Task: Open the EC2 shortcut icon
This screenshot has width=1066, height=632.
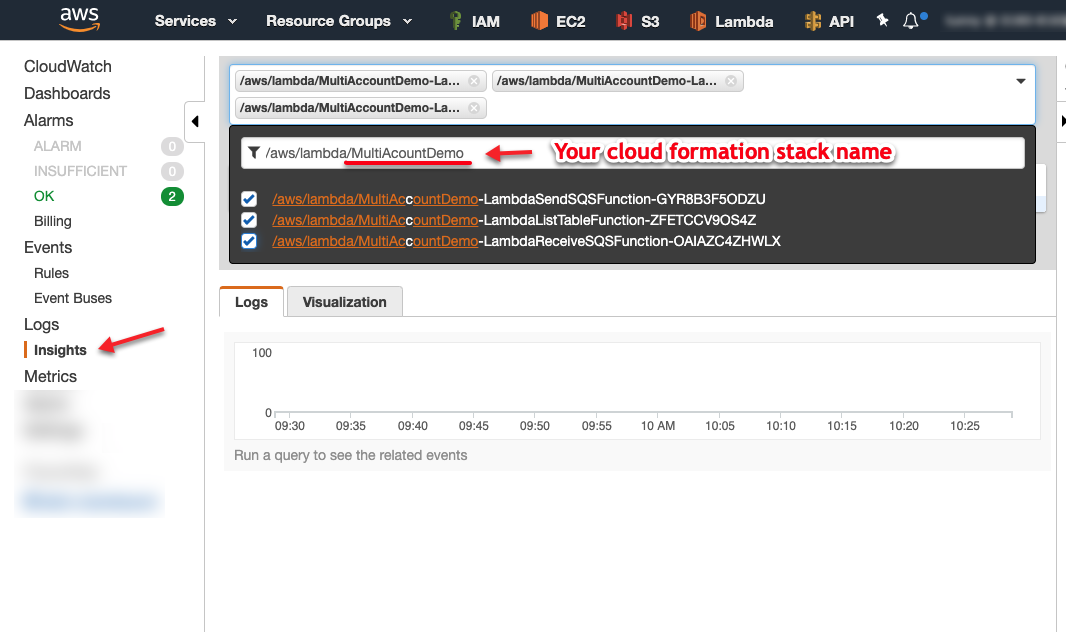Action: pos(539,21)
